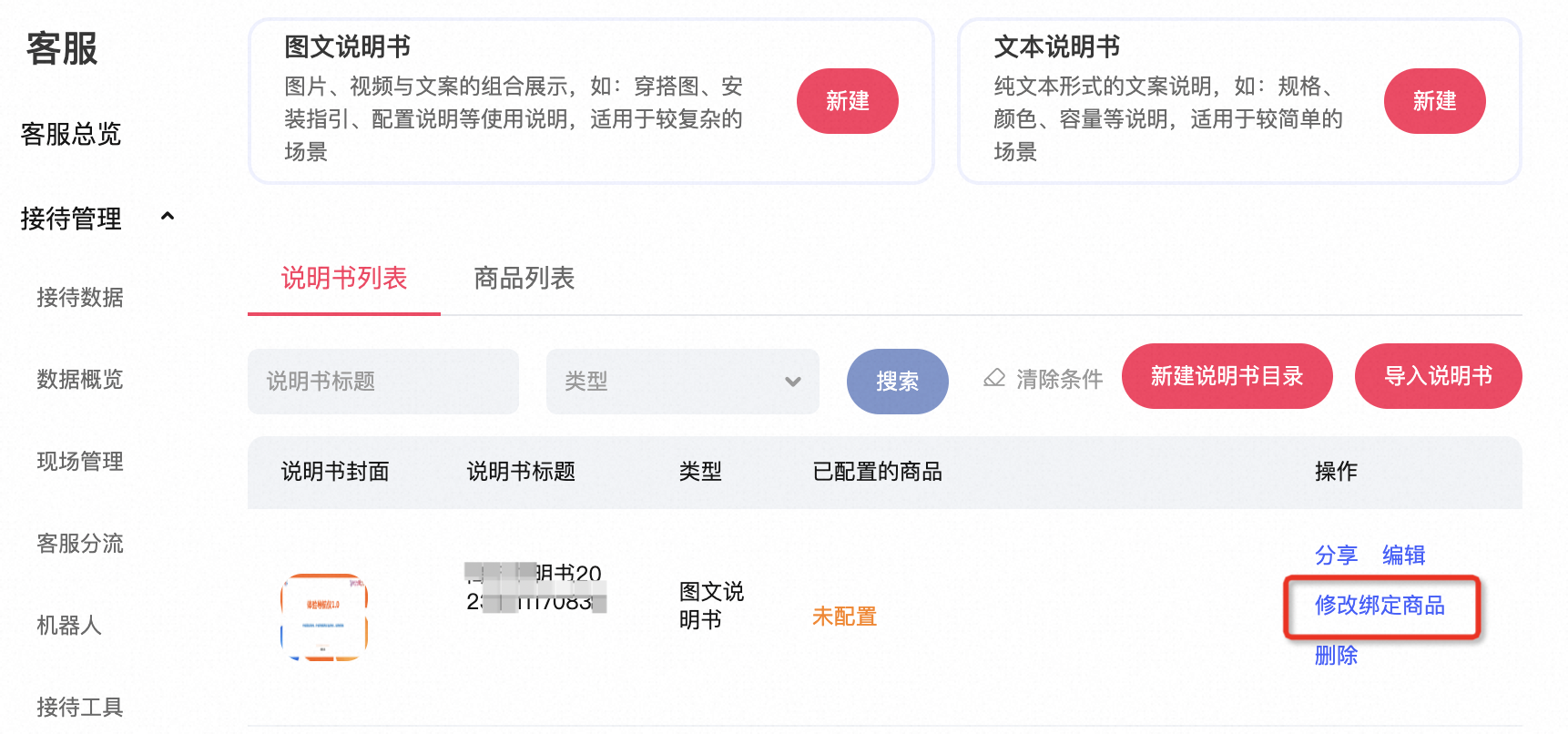Open 接待数据 in the sidebar
This screenshot has height=734, width=1568.
80,298
